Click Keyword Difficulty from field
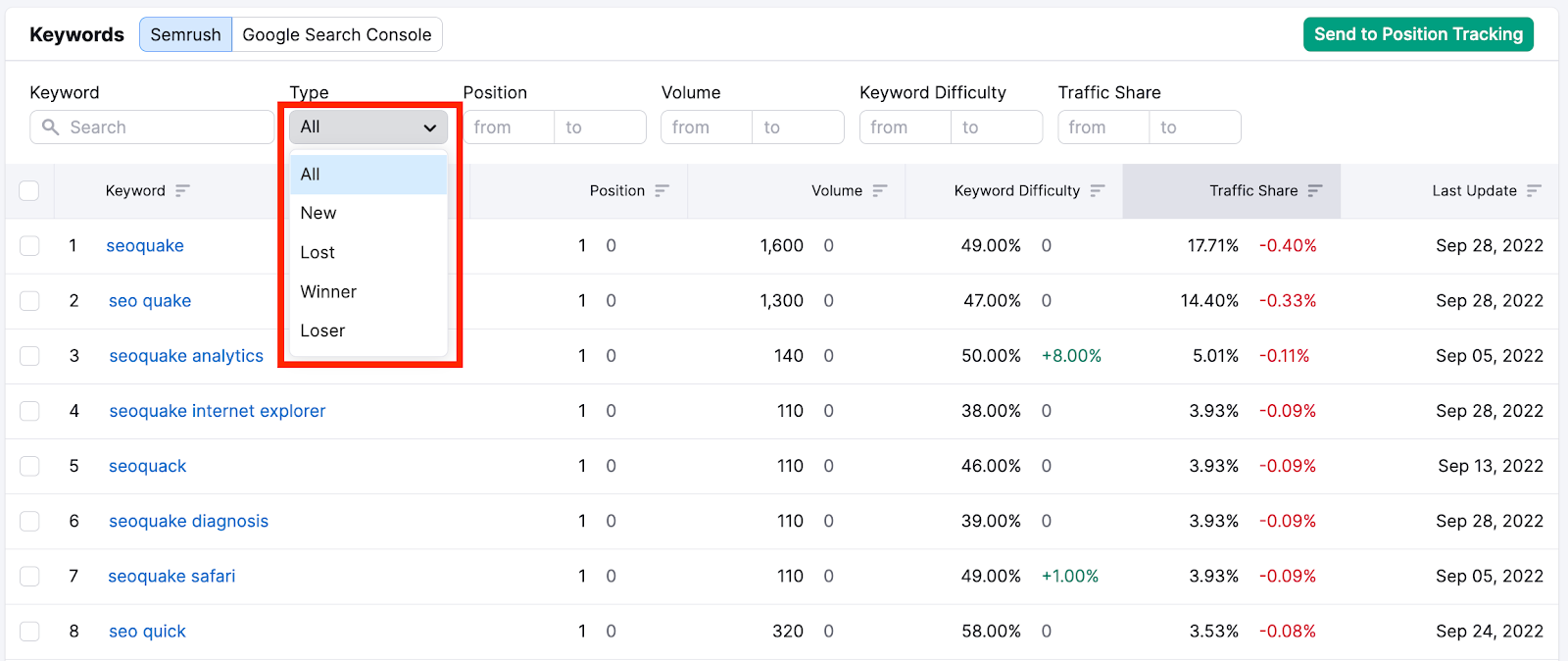This screenshot has height=661, width=1568. pyautogui.click(x=906, y=127)
